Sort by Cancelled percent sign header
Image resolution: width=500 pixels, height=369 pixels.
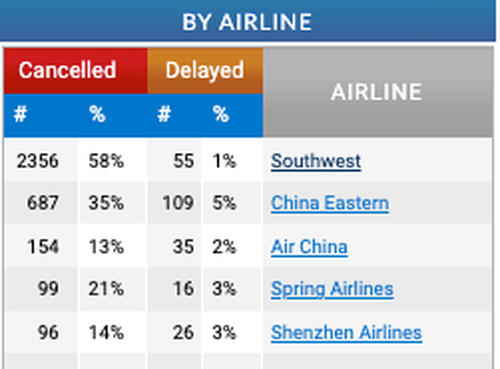(x=97, y=114)
